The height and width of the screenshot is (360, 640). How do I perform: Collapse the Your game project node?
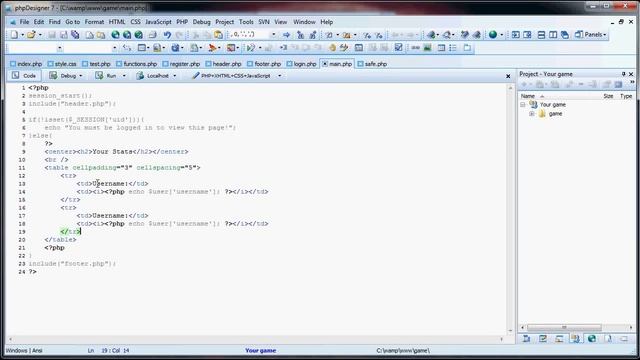pos(523,105)
